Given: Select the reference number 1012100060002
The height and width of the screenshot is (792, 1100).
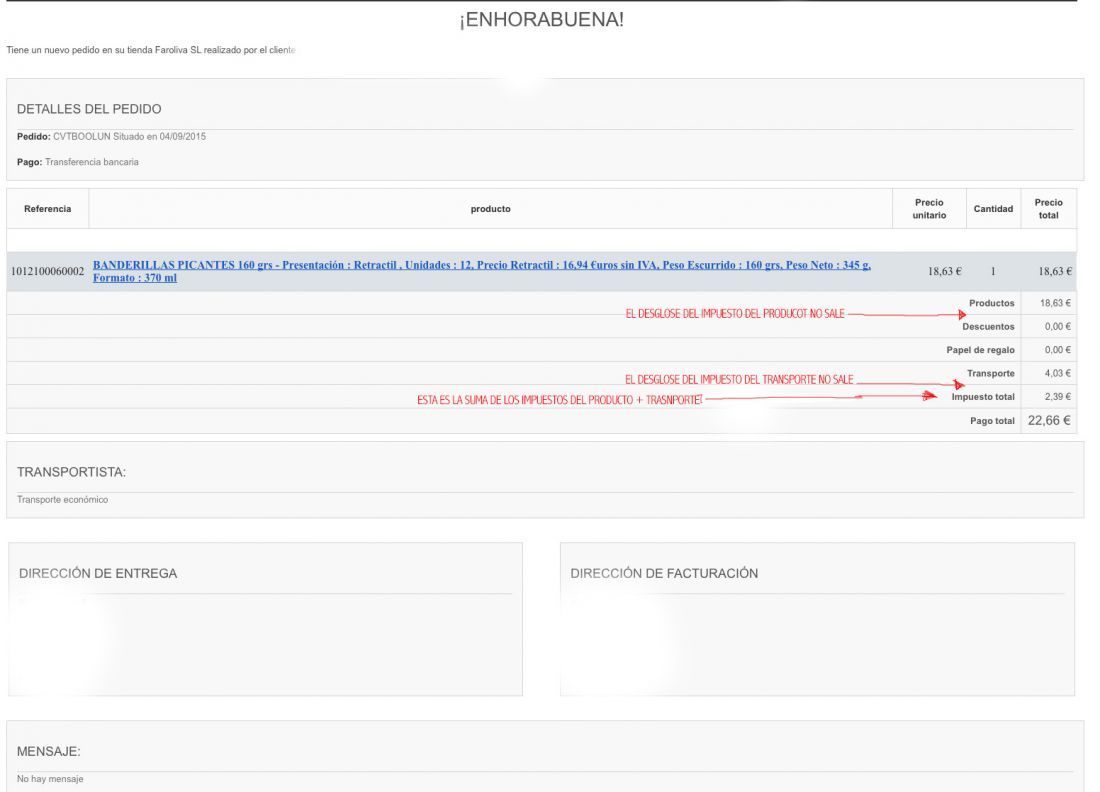Looking at the screenshot, I should tap(48, 271).
